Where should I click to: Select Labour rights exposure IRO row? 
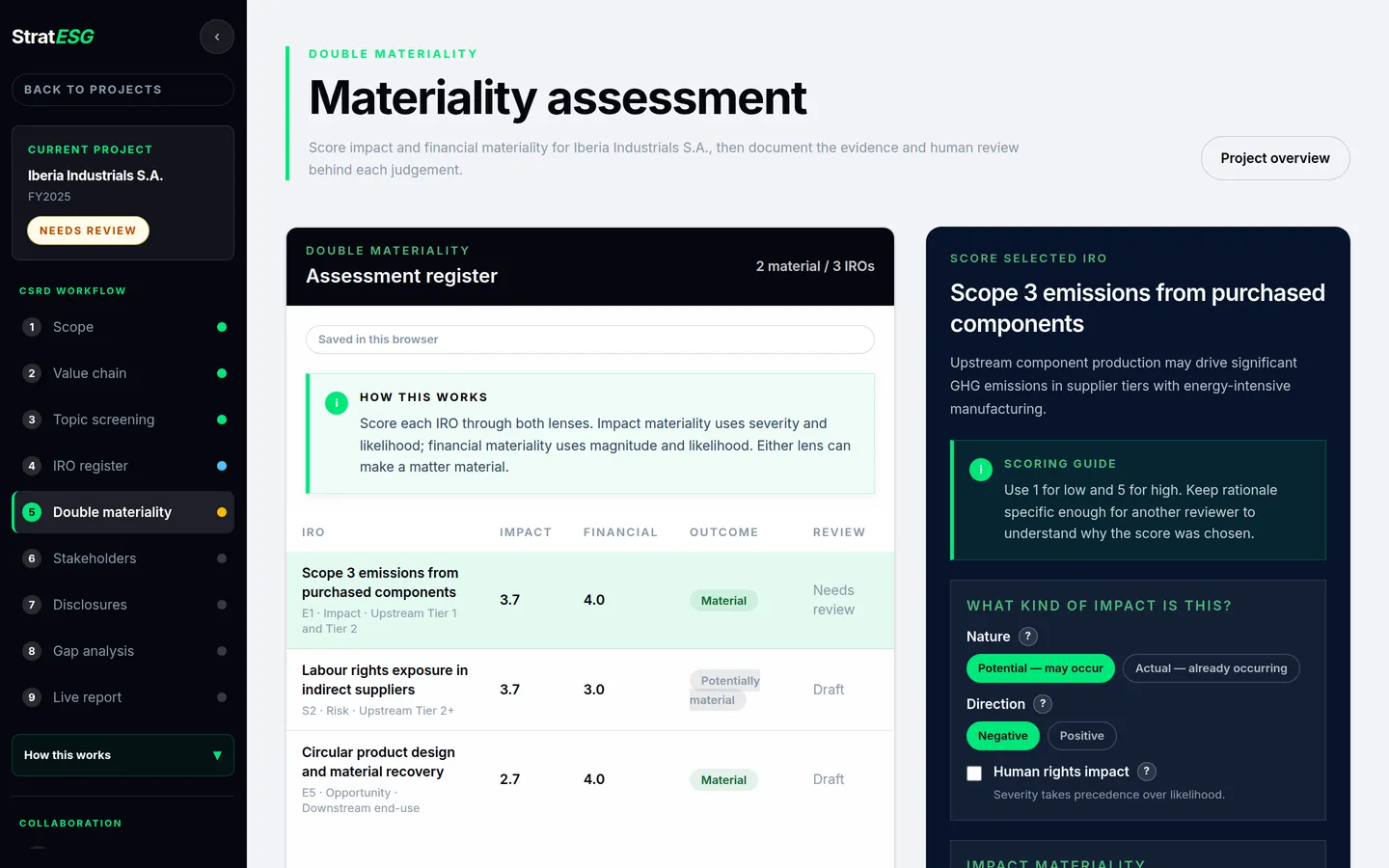click(x=590, y=690)
